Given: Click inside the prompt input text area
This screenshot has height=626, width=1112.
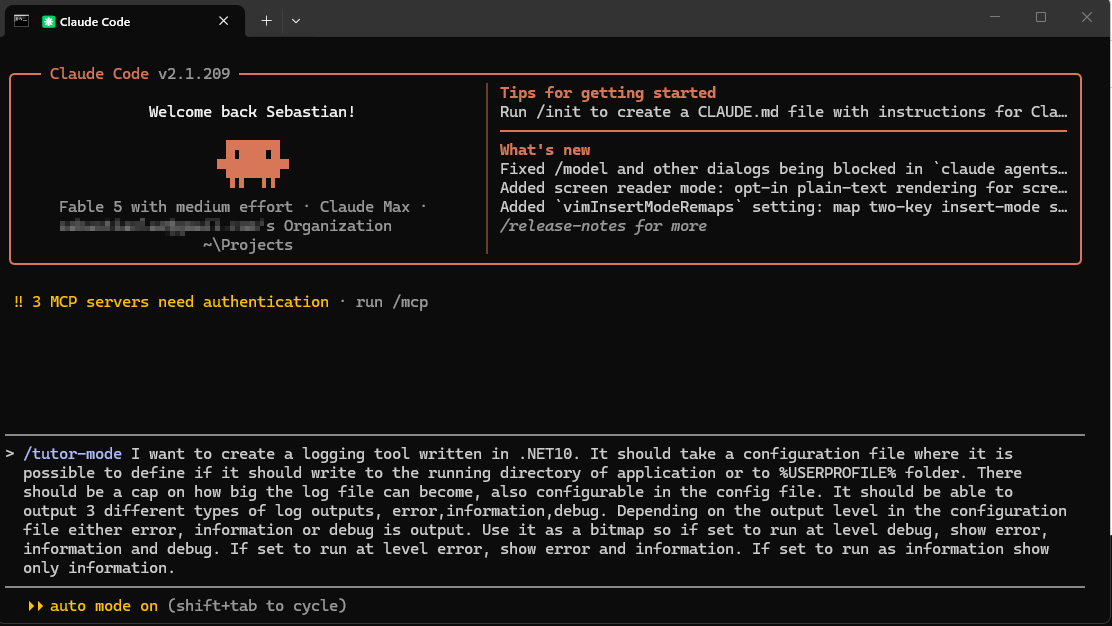Looking at the screenshot, I should [545, 510].
